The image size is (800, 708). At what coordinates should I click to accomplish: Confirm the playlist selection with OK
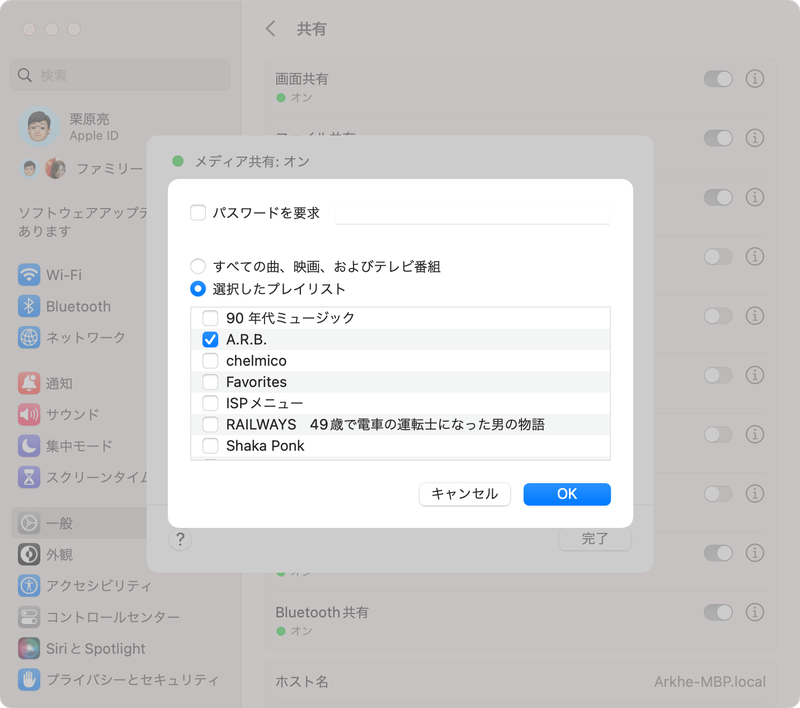(566, 494)
